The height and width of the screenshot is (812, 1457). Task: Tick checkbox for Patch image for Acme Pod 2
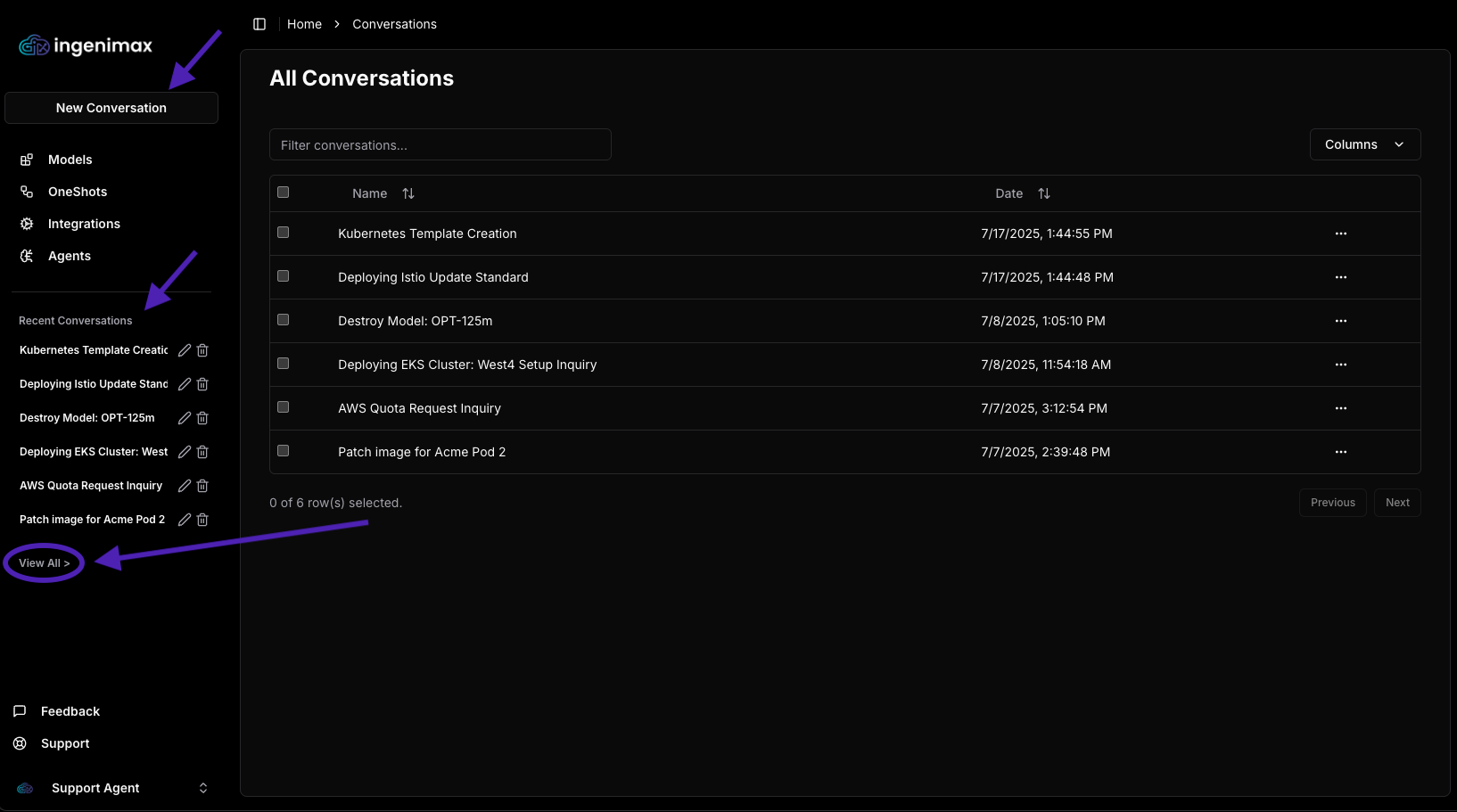click(x=284, y=451)
